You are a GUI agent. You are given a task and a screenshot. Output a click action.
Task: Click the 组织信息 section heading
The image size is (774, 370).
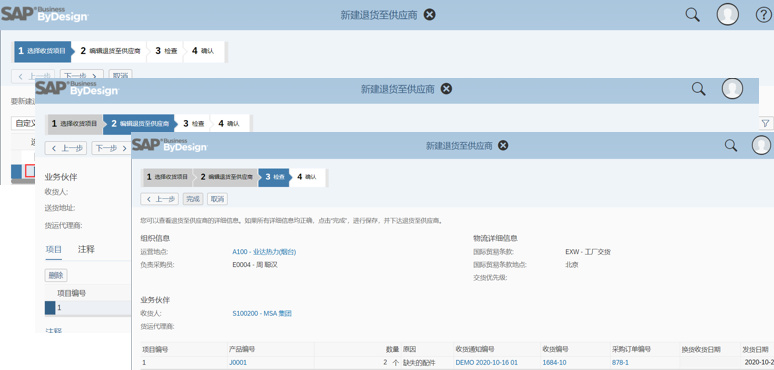pos(155,238)
